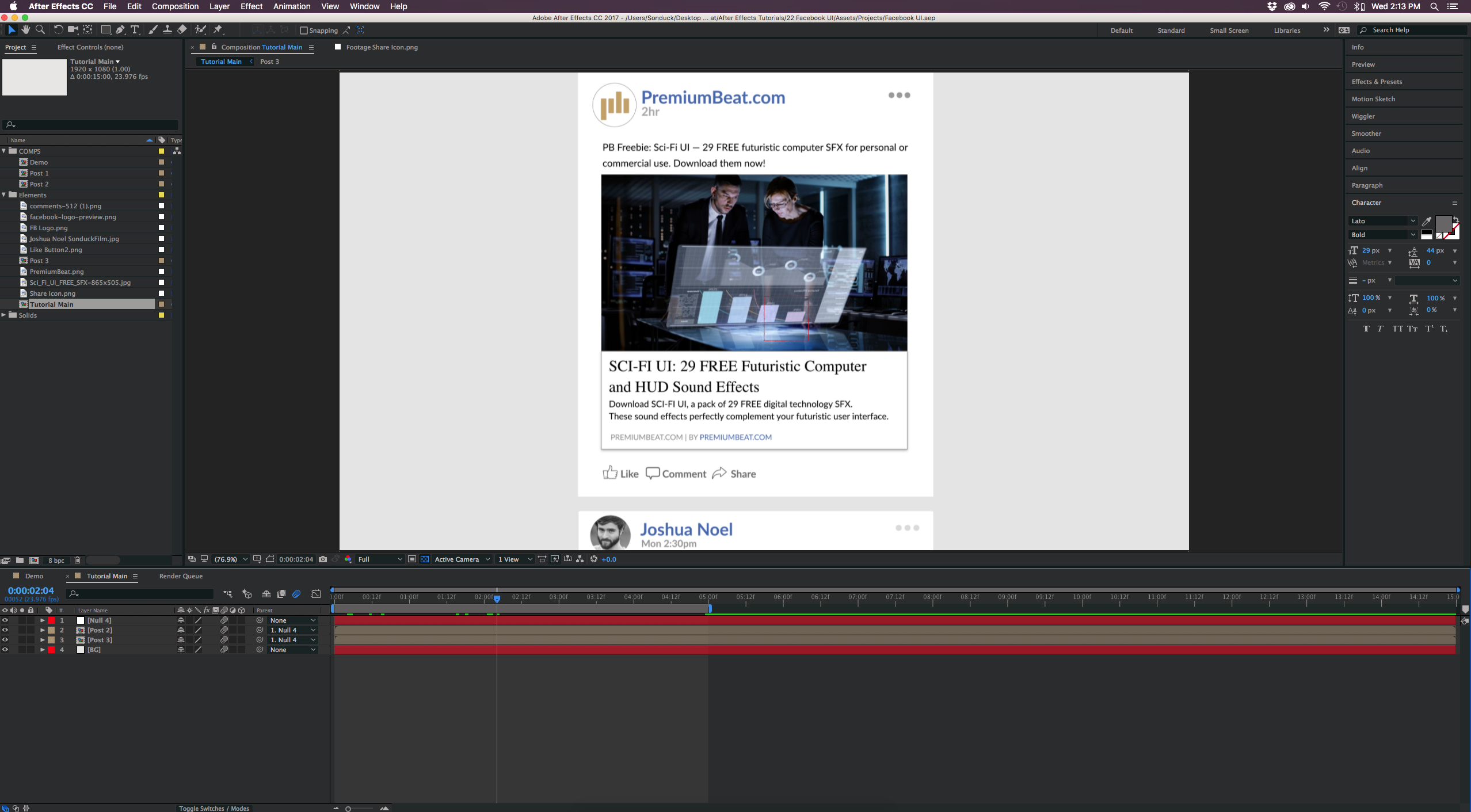Switch to the Render Queue tab

pyautogui.click(x=180, y=575)
